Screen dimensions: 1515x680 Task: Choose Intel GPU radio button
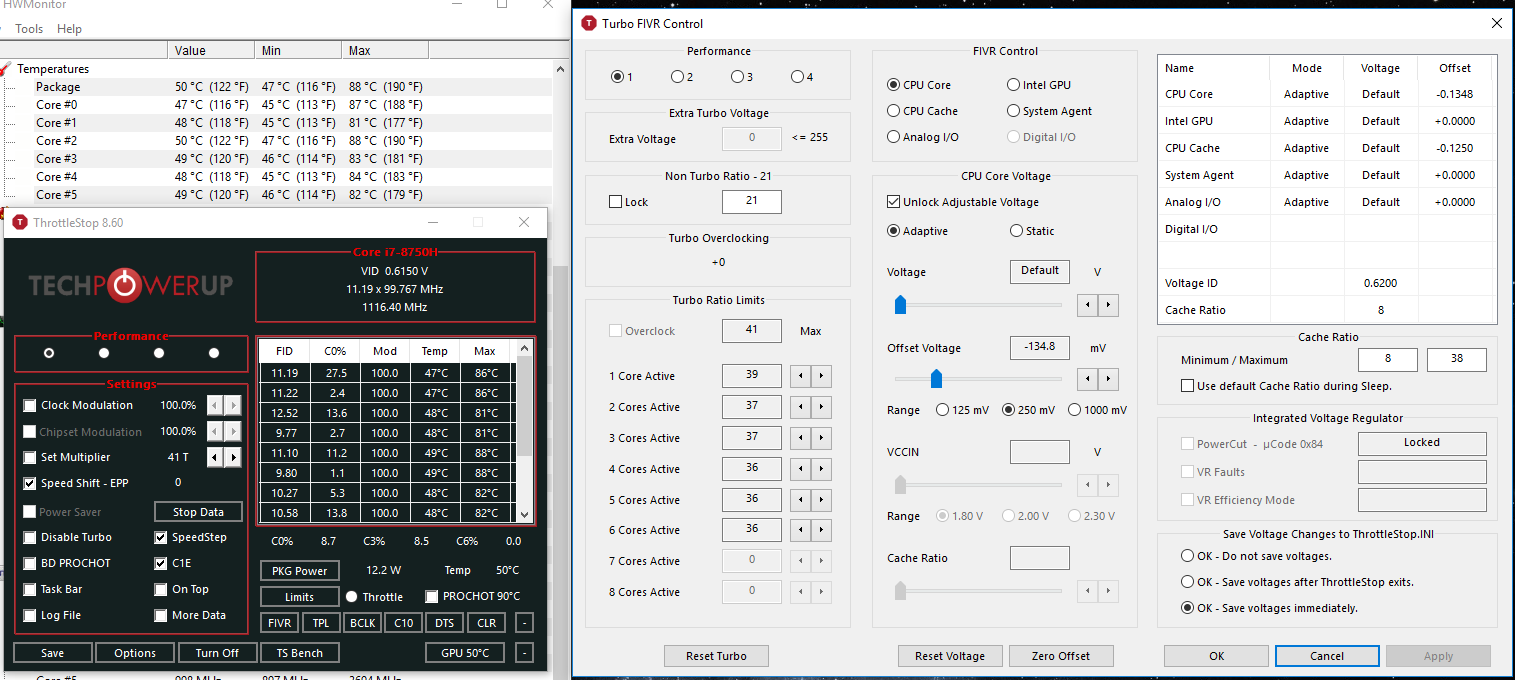tap(1014, 85)
